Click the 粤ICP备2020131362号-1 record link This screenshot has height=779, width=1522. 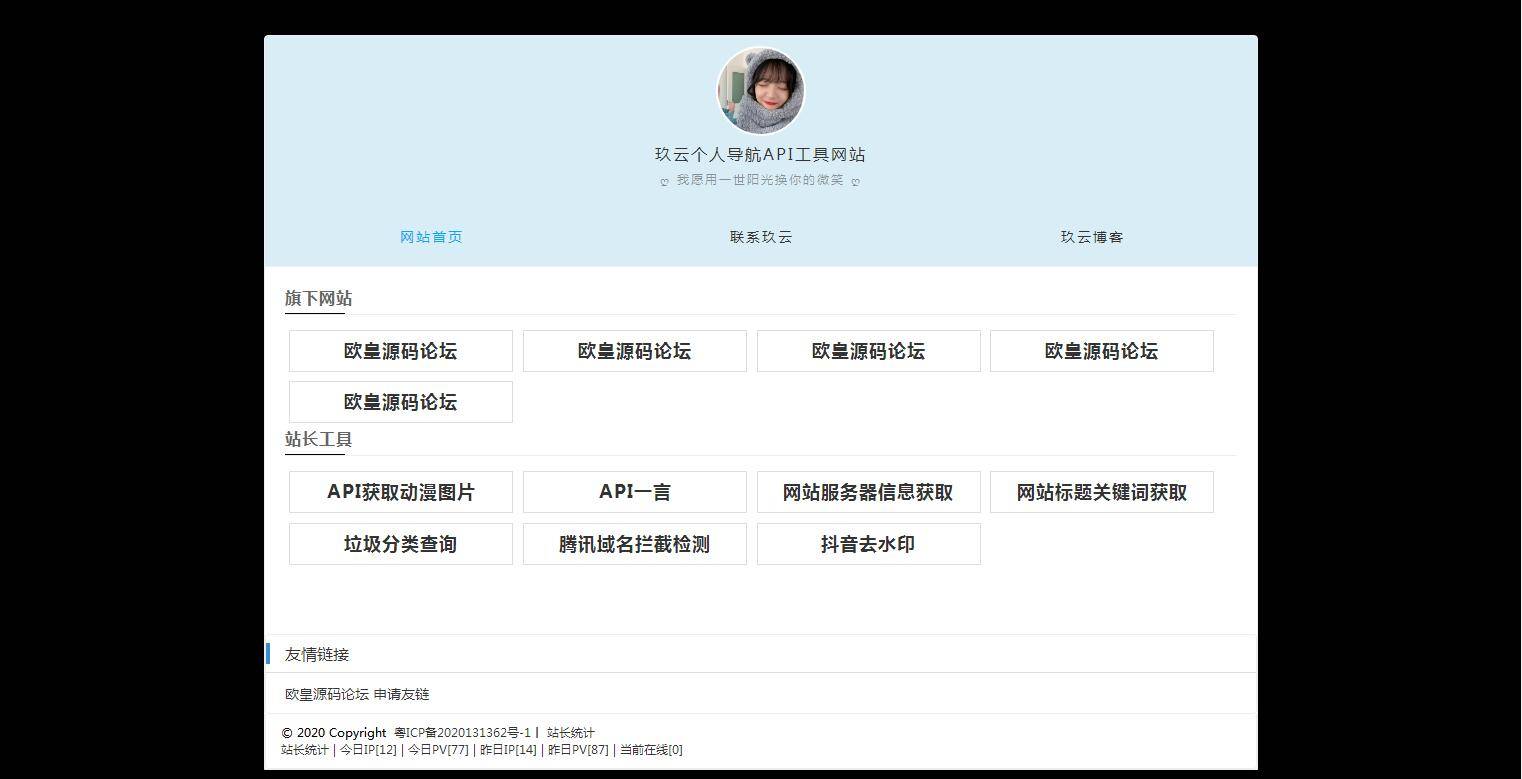click(466, 733)
